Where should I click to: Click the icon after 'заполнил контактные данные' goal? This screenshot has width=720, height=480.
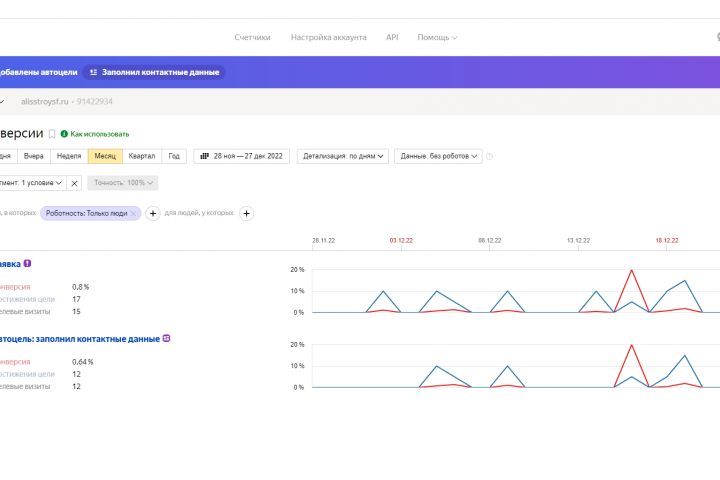(x=166, y=338)
